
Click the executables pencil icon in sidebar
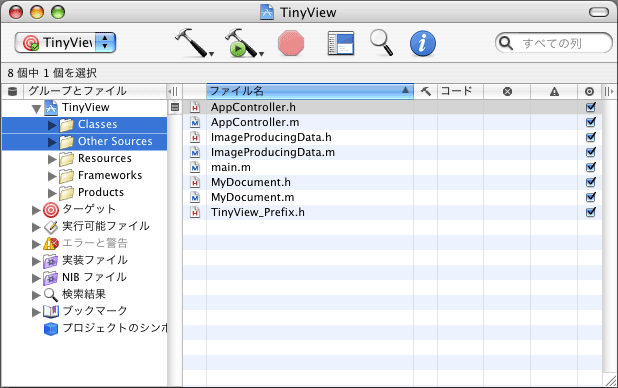[51, 227]
